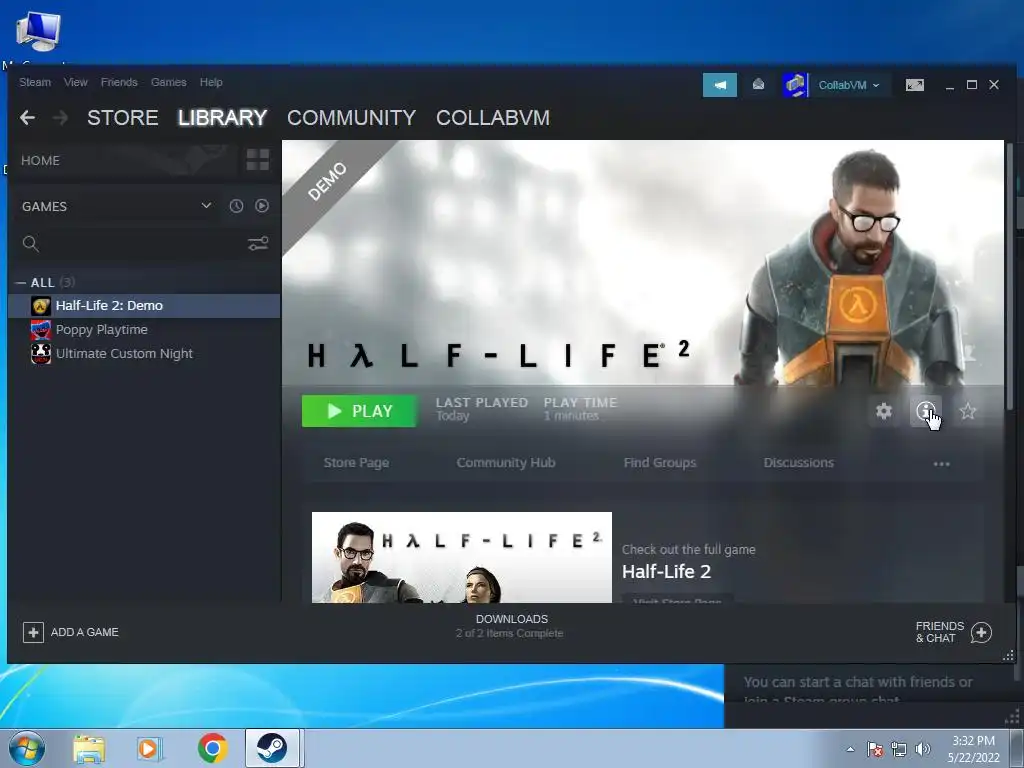Go back with the back arrow

coord(27,118)
